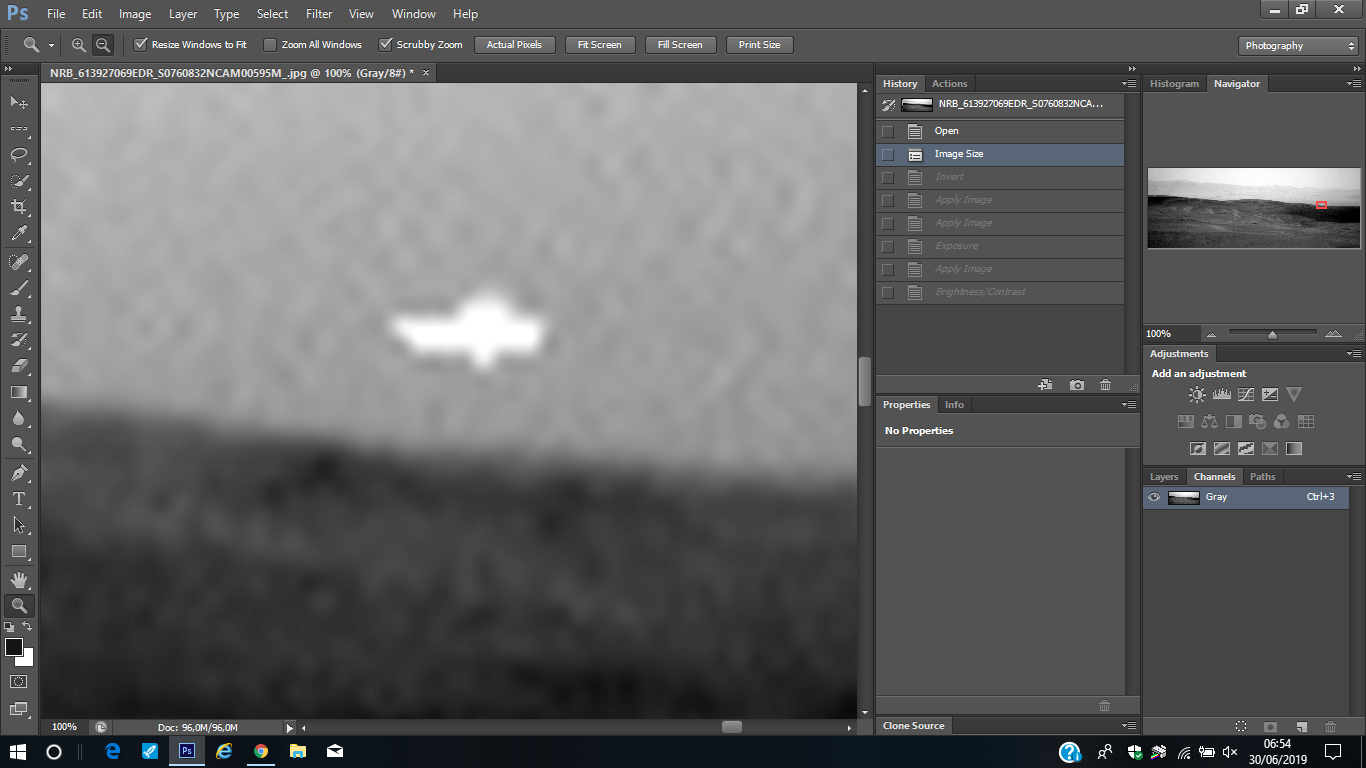The image size is (1366, 768).
Task: Select the Crop tool
Action: coord(19,207)
